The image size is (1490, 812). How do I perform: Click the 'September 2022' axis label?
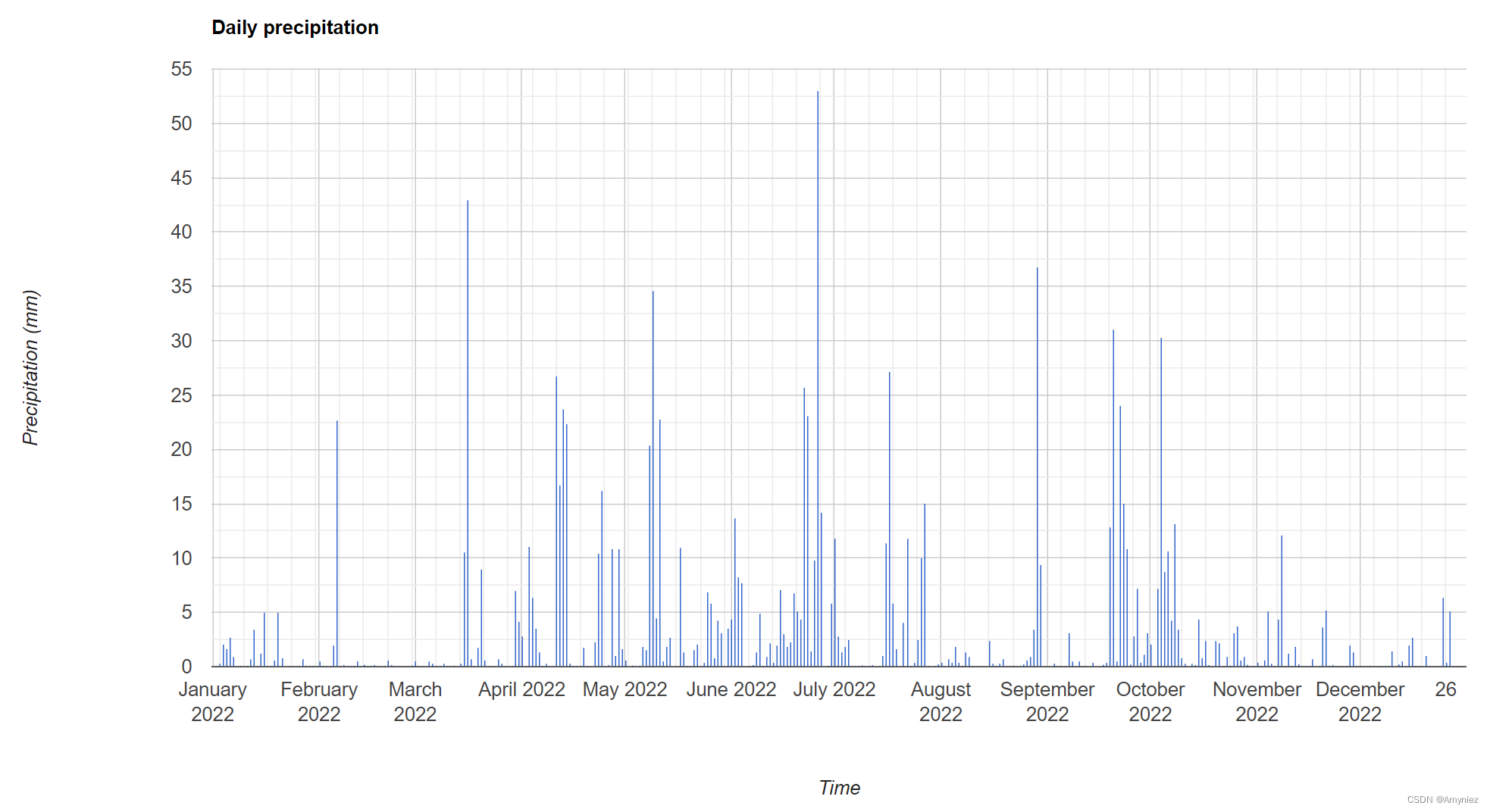pos(1047,701)
